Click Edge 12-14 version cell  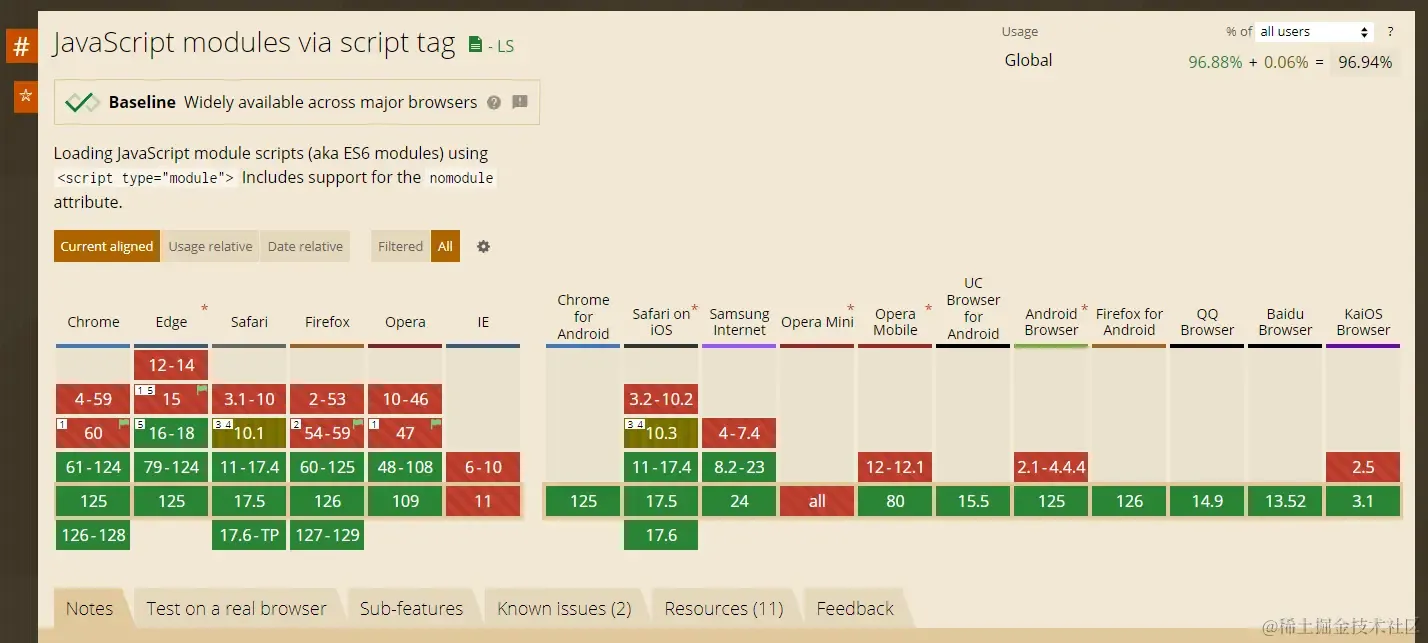pos(171,365)
